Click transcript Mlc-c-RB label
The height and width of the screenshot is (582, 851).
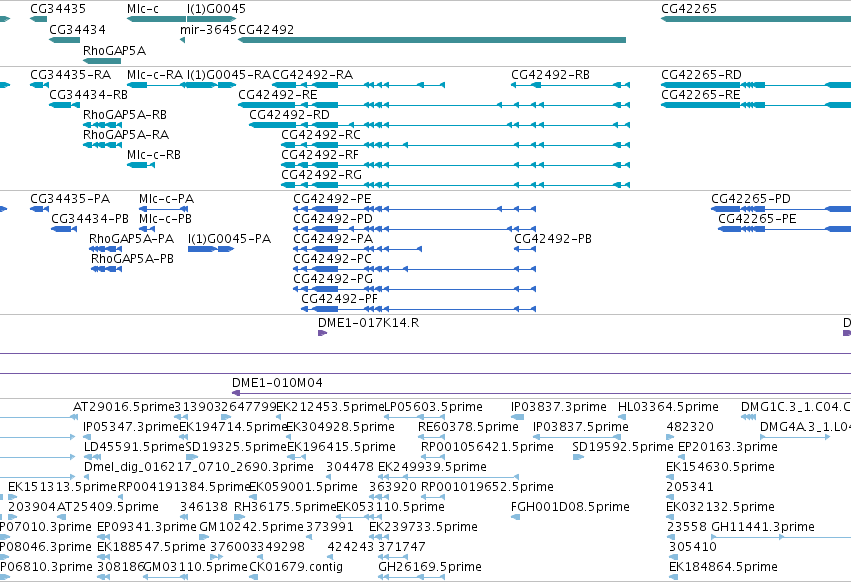pyautogui.click(x=154, y=155)
